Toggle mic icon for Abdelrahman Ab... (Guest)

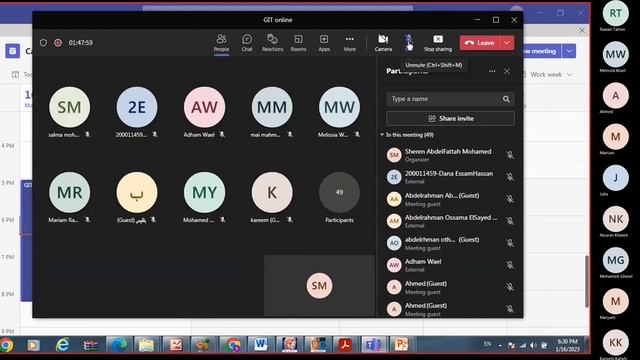tap(510, 199)
